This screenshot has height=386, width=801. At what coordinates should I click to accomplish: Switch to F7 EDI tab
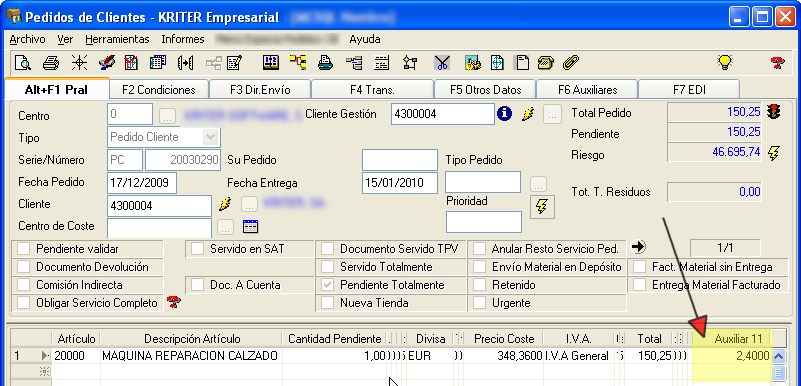[689, 90]
